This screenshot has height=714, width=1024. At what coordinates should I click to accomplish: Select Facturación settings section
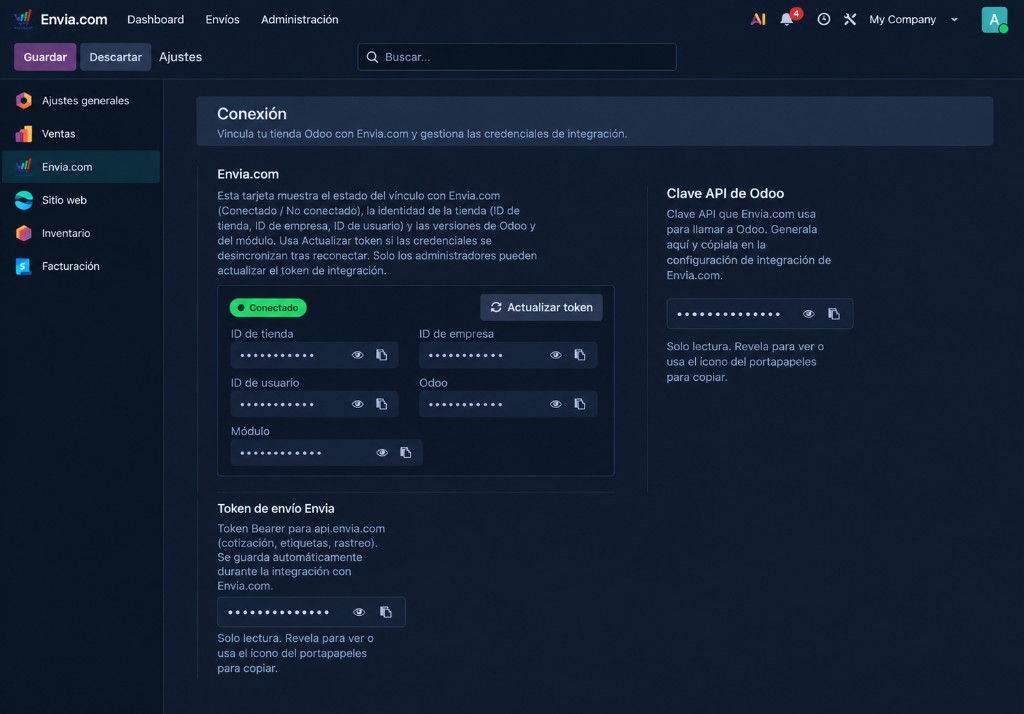pyautogui.click(x=81, y=266)
